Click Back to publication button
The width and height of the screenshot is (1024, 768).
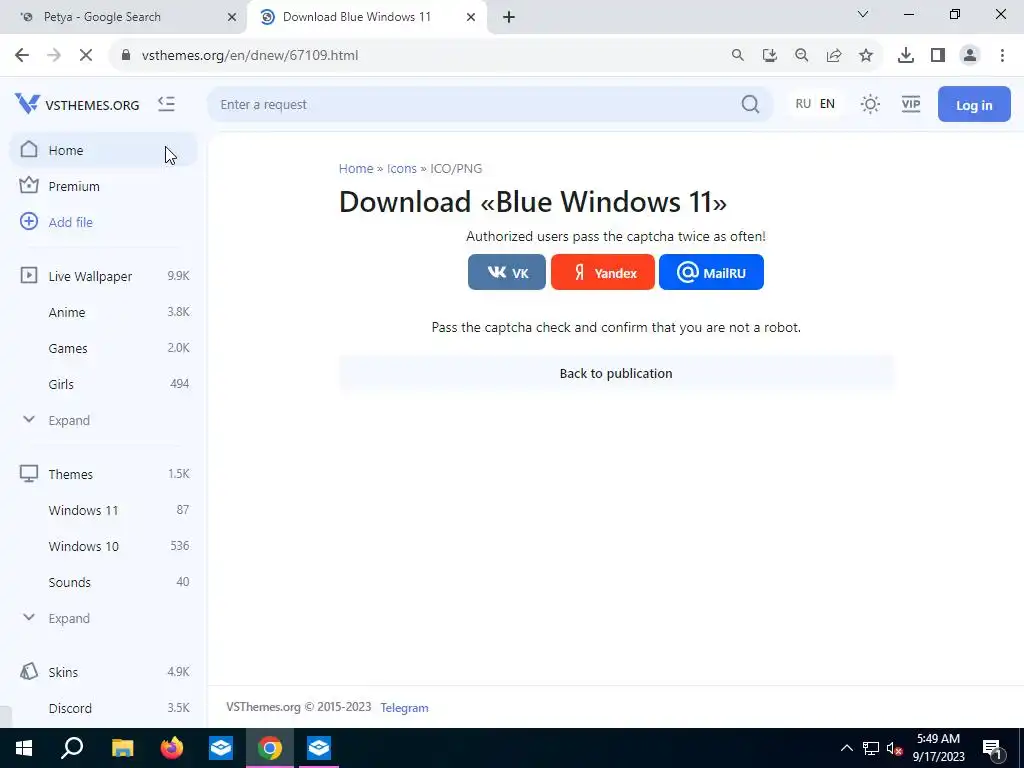pyautogui.click(x=616, y=374)
